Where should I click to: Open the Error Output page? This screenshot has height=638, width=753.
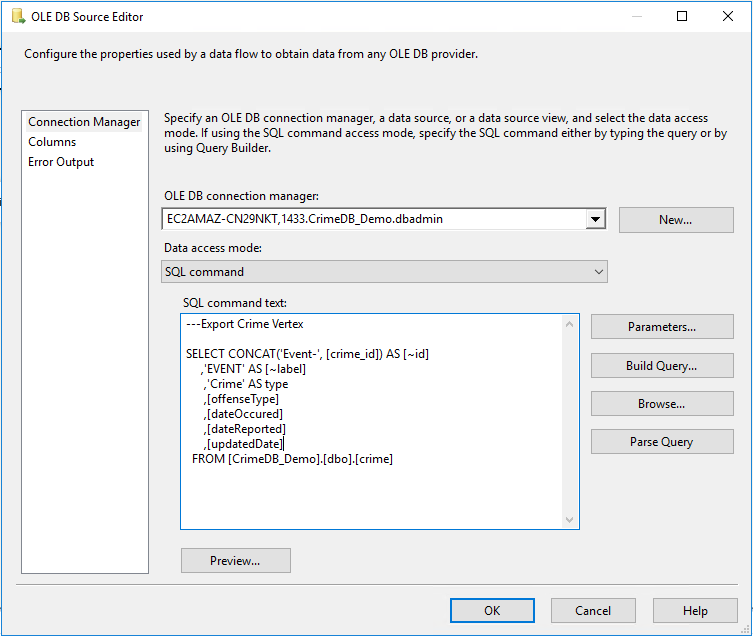tap(61, 162)
